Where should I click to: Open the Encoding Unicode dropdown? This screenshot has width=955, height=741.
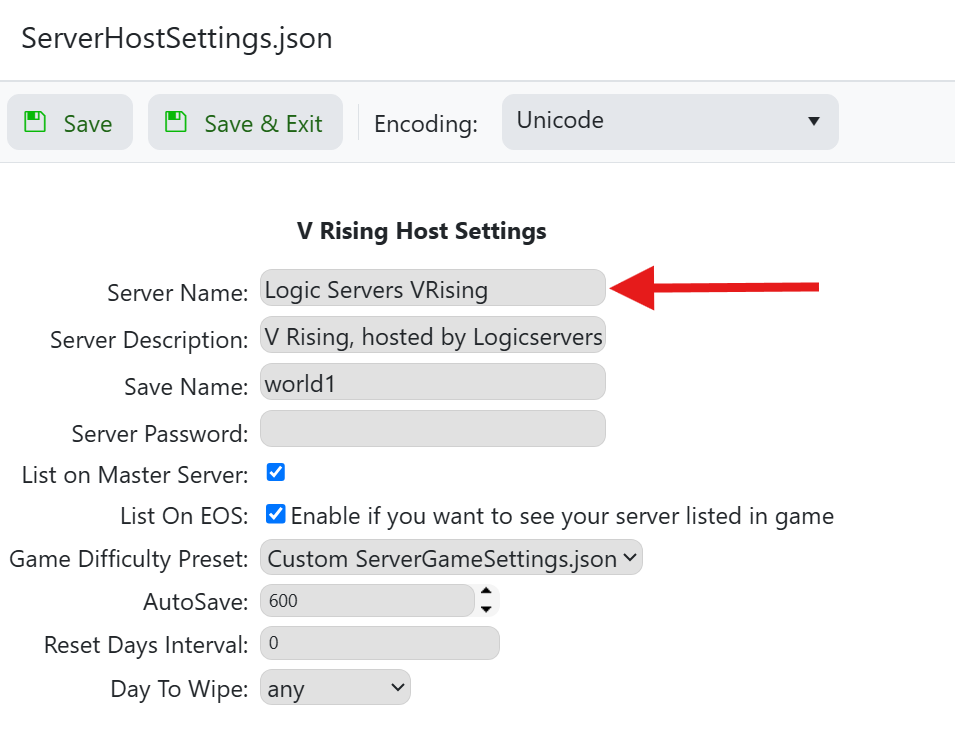(669, 121)
